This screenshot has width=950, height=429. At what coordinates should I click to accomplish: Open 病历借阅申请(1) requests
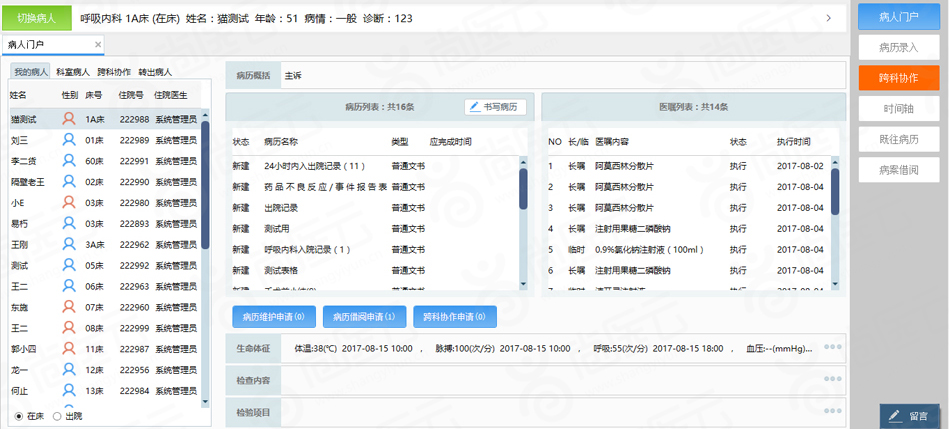pyautogui.click(x=365, y=316)
